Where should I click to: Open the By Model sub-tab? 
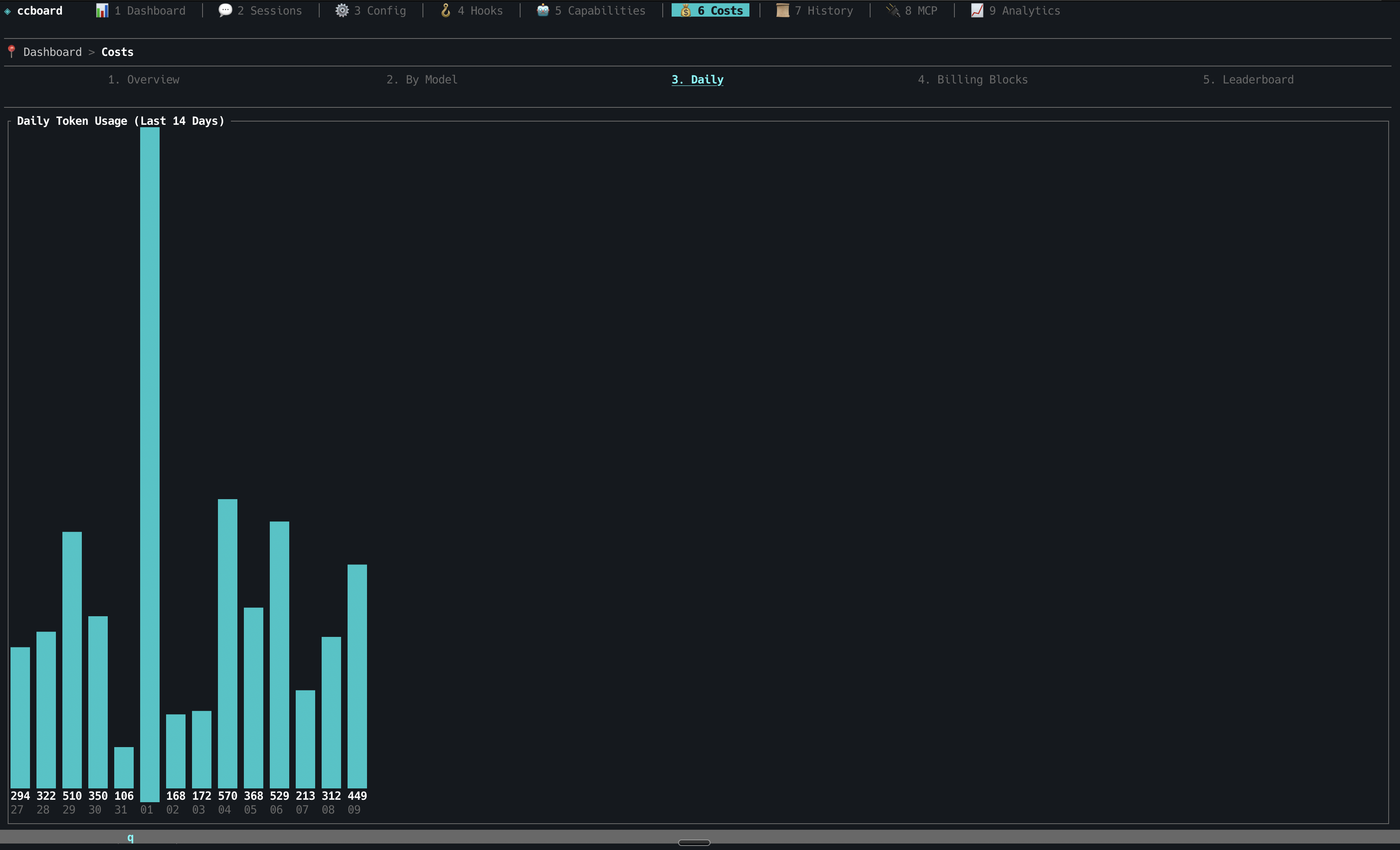pos(422,79)
